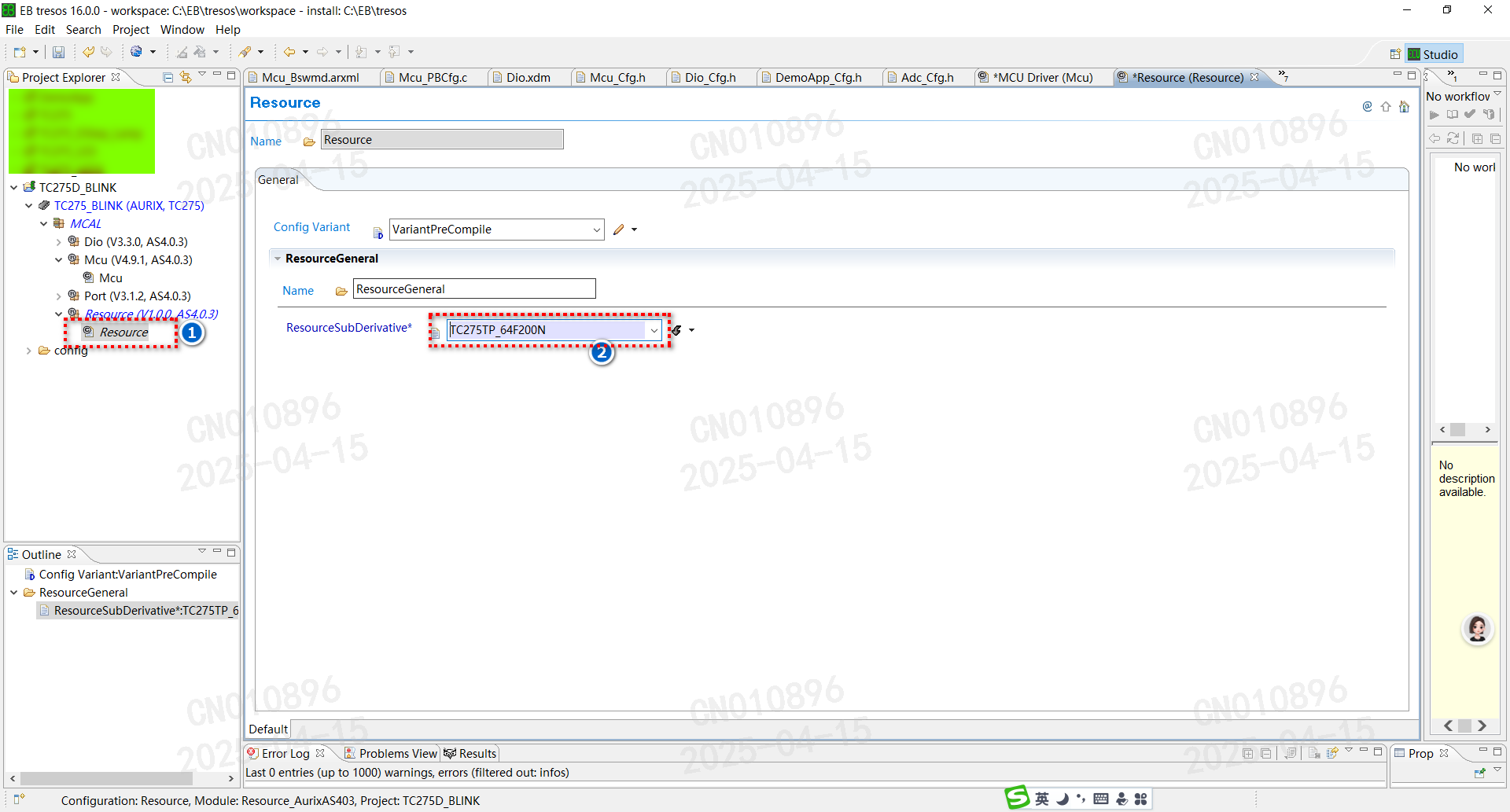Select the Mcu configuration tree item
1510x812 pixels.
click(110, 278)
